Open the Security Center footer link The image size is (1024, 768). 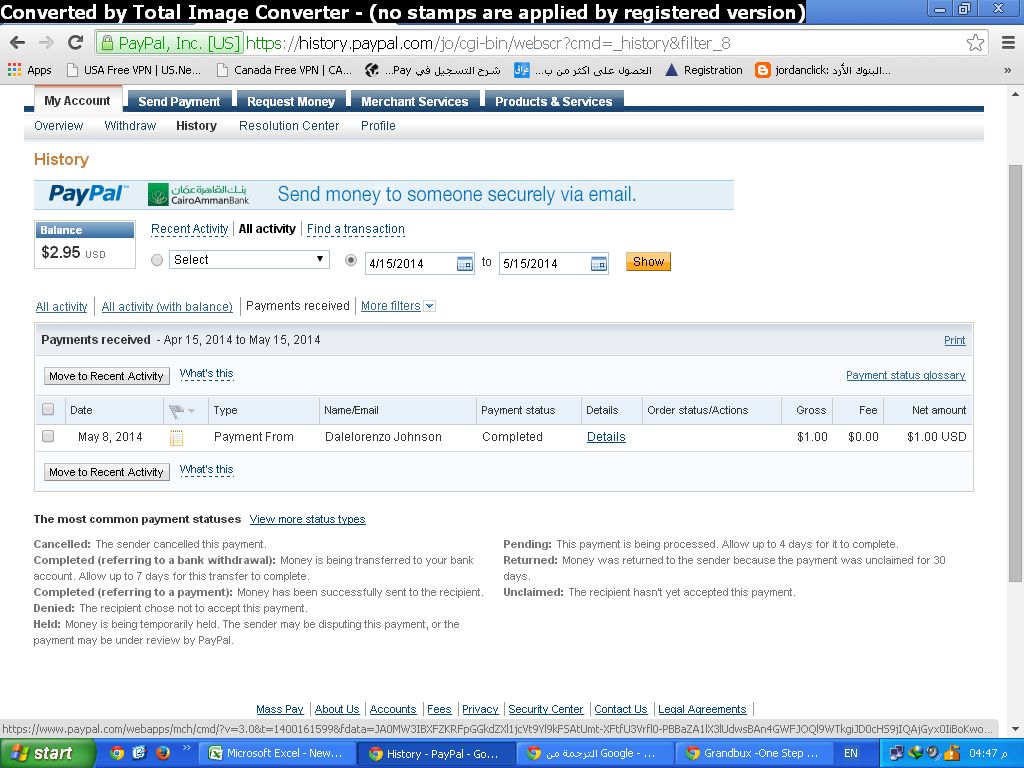(545, 709)
